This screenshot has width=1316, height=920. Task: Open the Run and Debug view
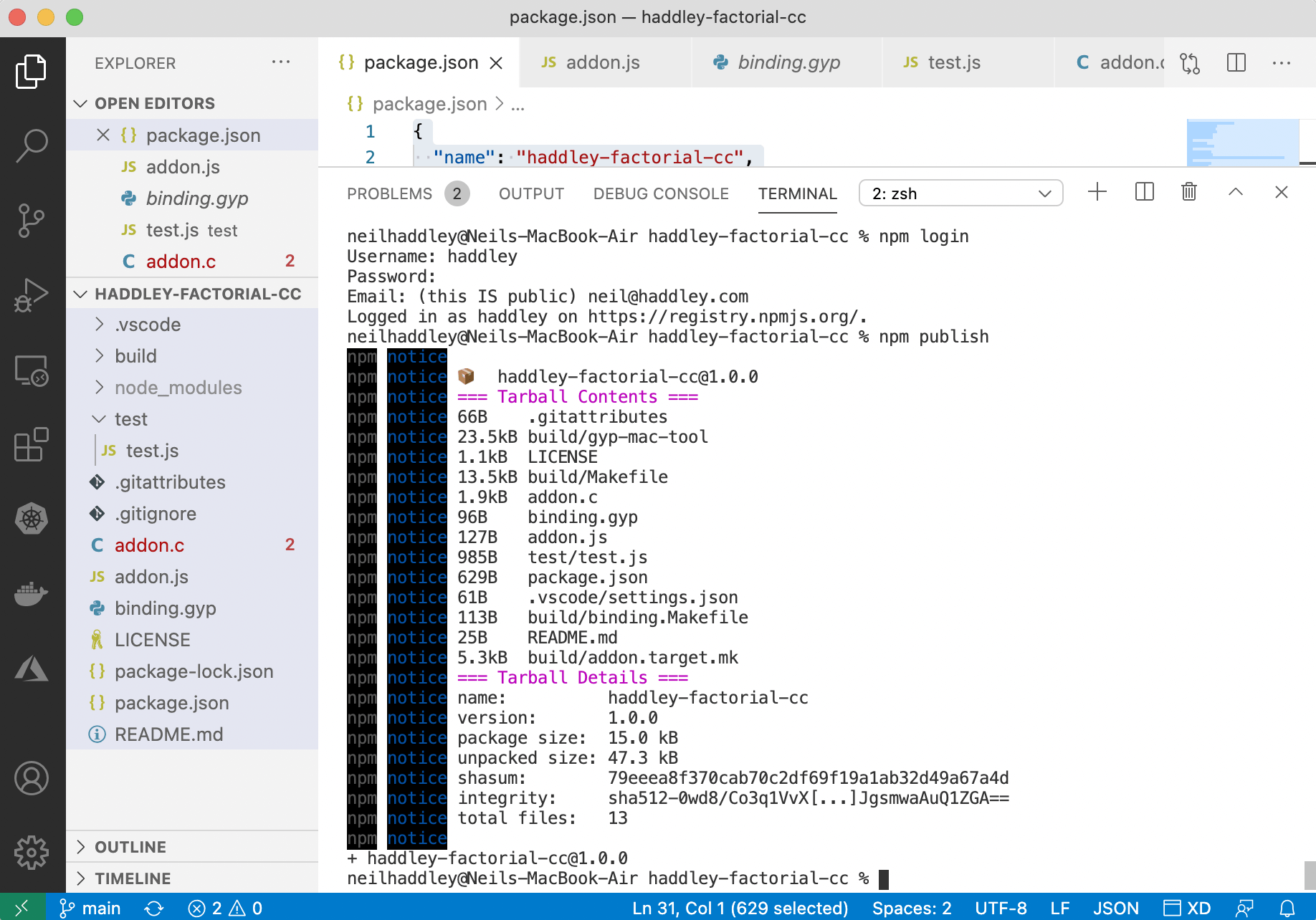(32, 294)
